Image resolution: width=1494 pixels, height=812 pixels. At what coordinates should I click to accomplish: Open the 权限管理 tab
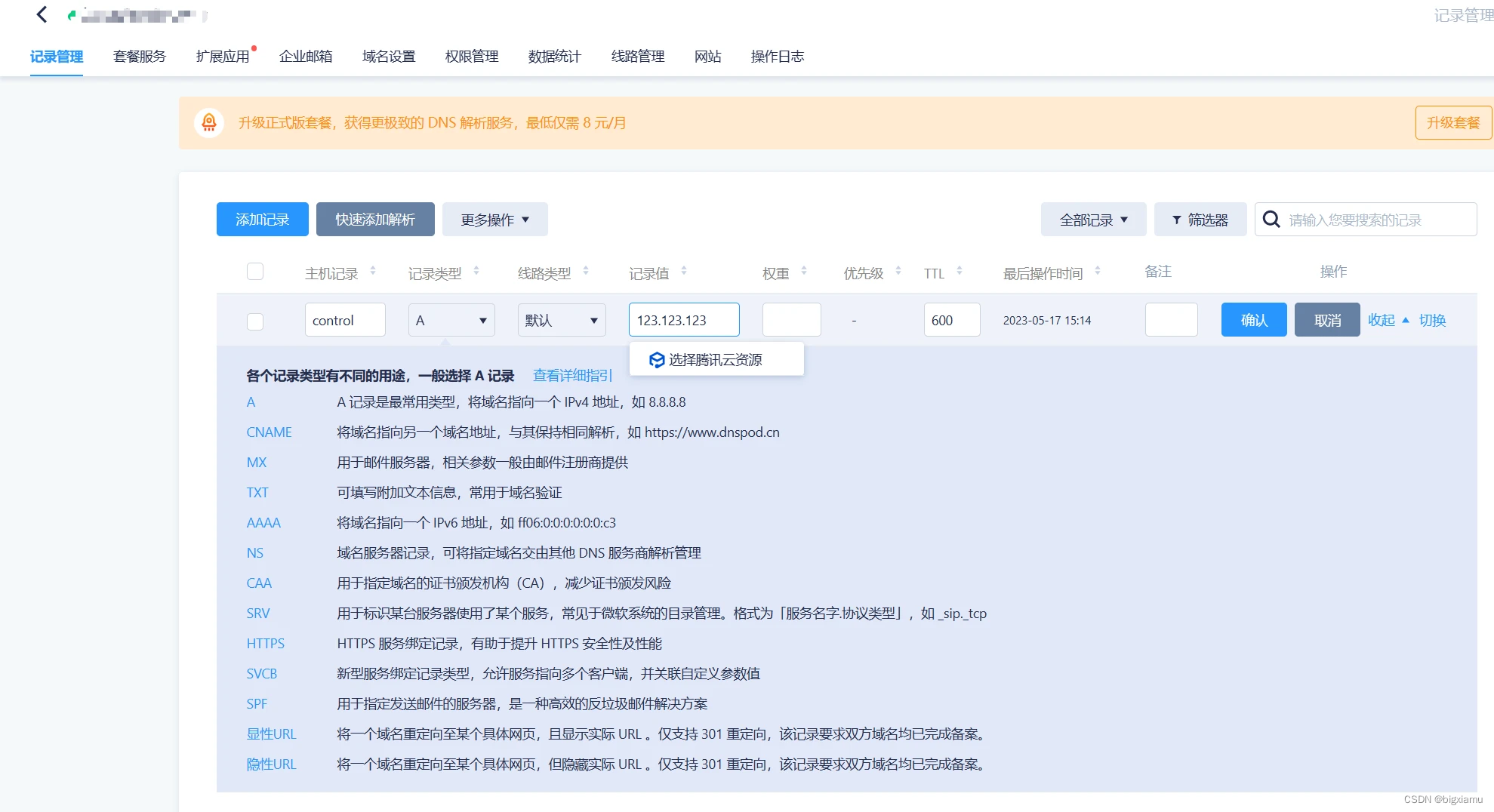point(472,57)
